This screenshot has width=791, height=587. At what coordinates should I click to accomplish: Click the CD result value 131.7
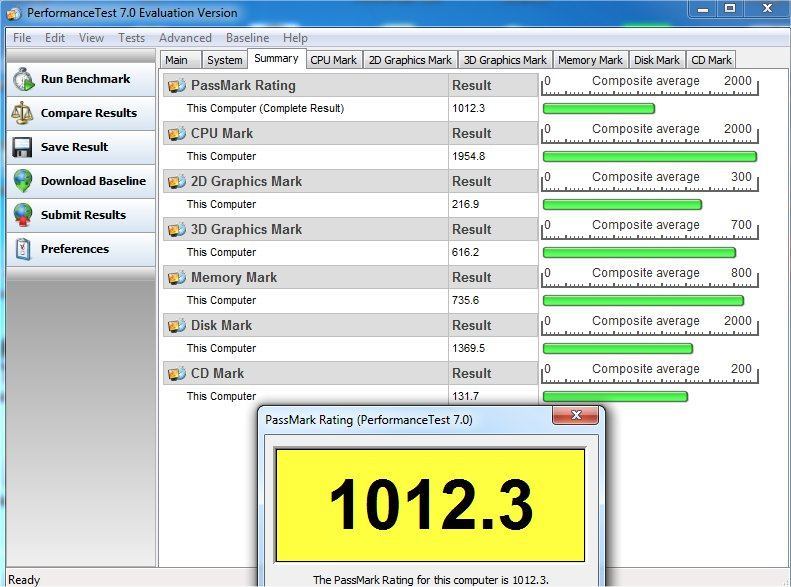tap(465, 396)
